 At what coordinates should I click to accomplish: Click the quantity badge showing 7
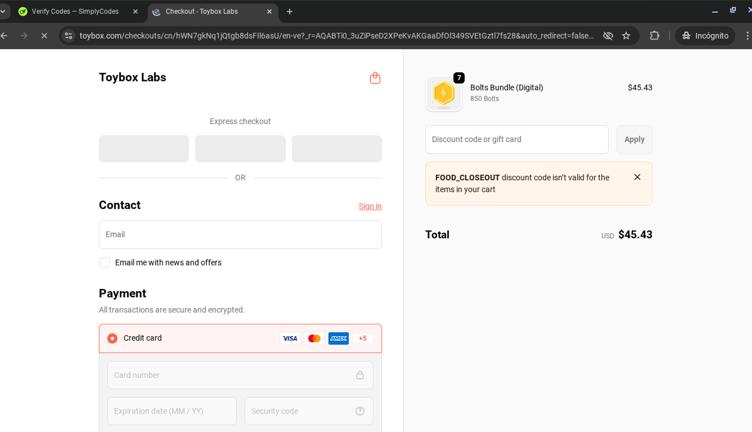[x=459, y=78]
